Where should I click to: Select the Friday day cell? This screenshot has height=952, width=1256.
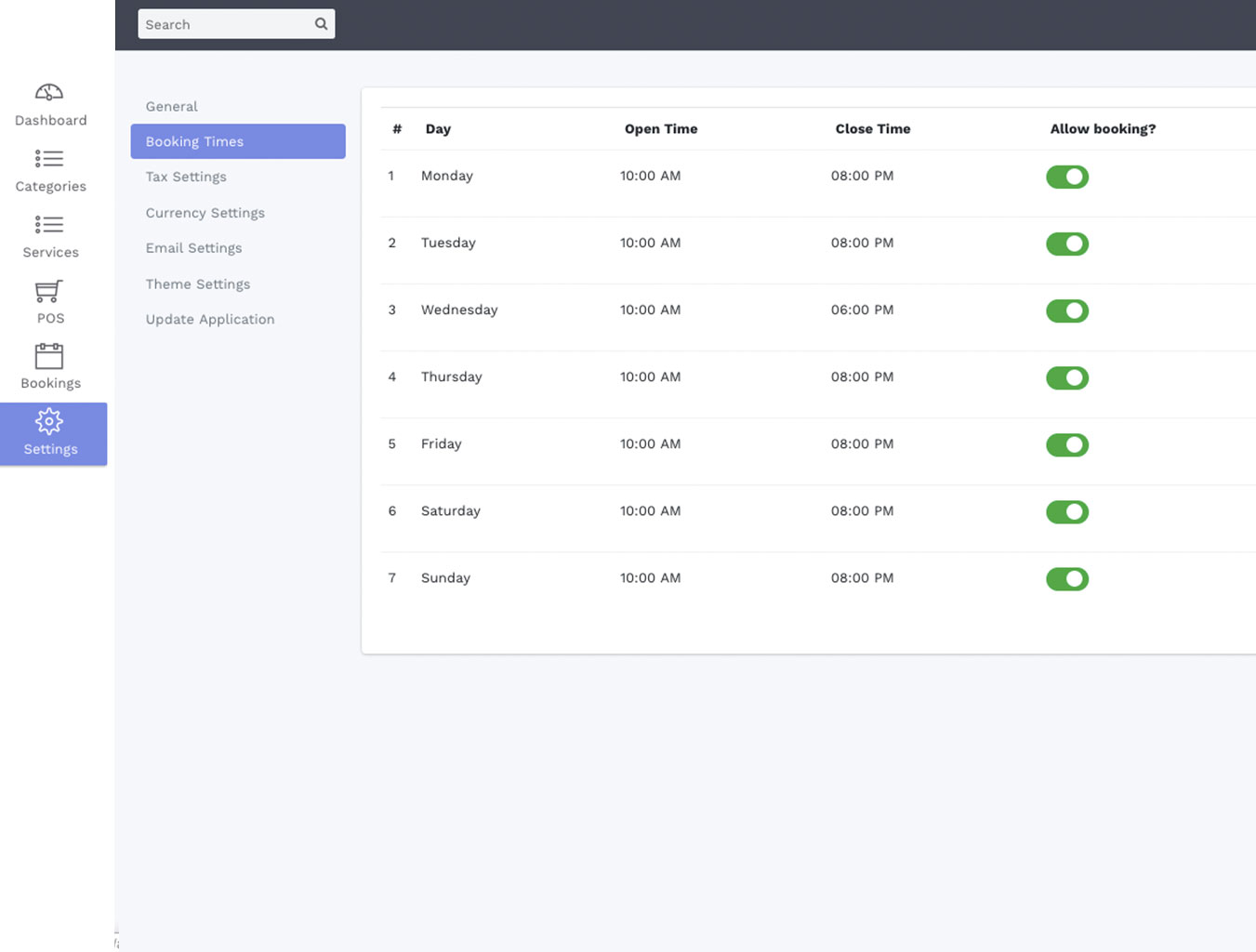[x=442, y=443]
